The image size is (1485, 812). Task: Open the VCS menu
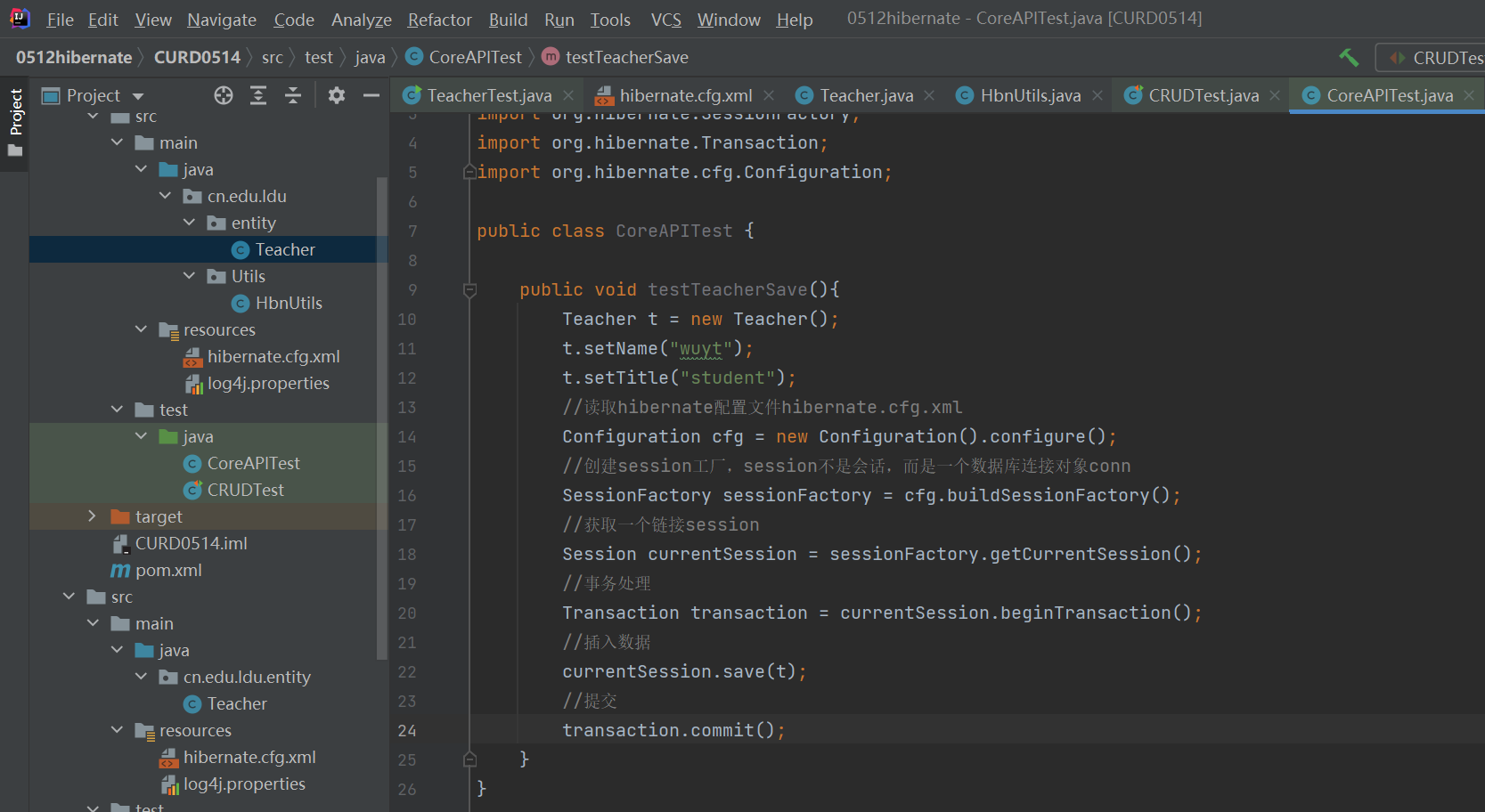(x=666, y=20)
